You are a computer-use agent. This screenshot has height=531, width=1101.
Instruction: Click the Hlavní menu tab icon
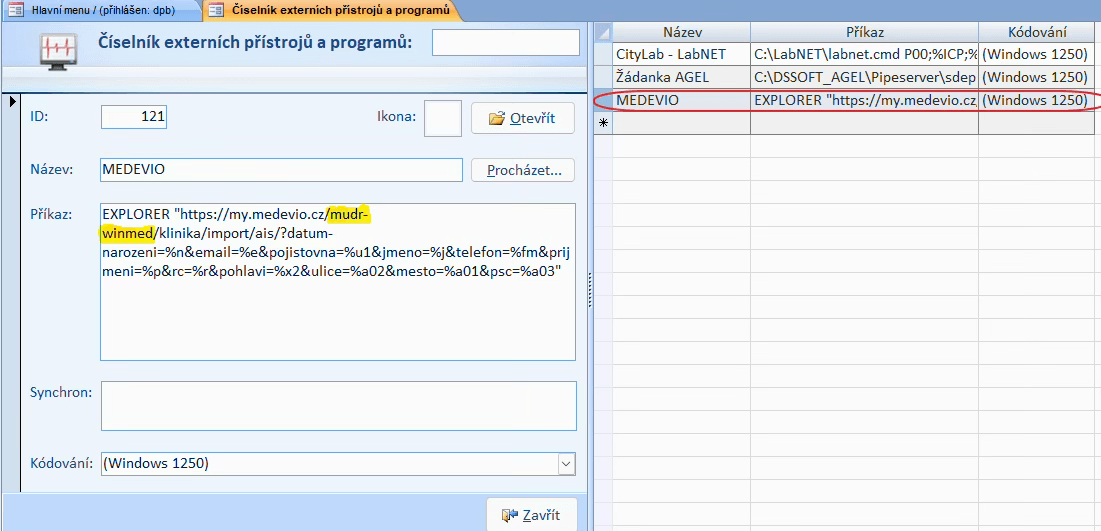(x=15, y=10)
